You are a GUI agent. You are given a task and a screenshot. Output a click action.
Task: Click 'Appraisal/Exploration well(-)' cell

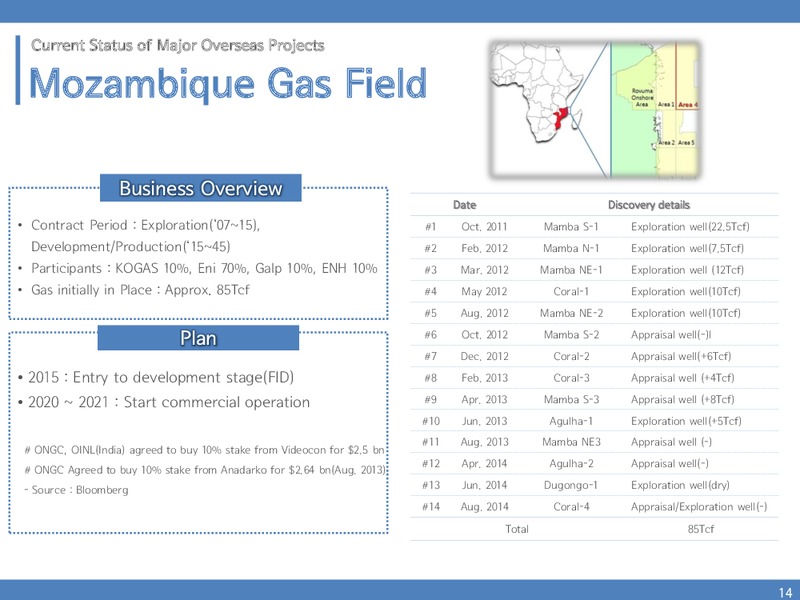[x=698, y=507]
